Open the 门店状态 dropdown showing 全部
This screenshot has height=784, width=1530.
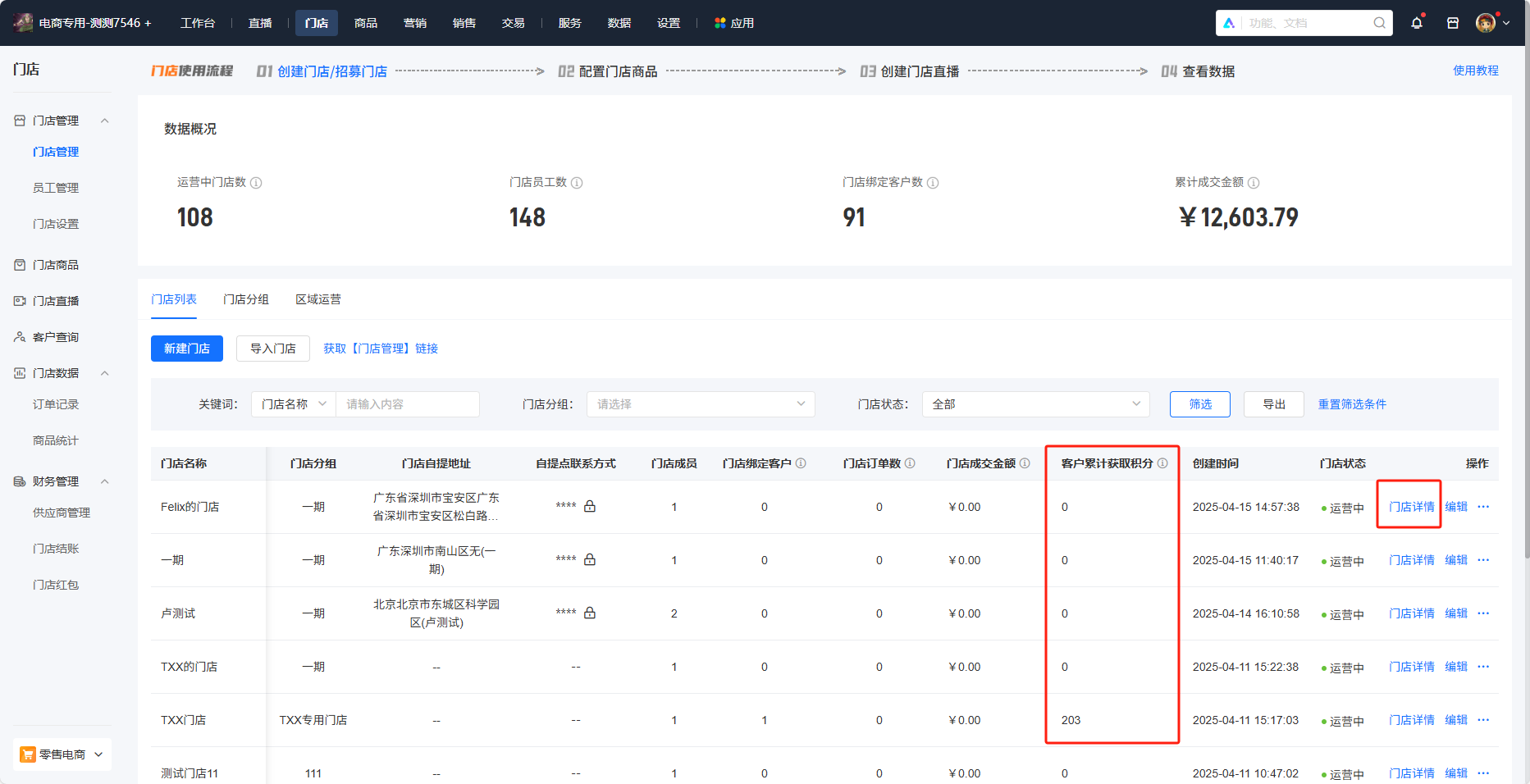coord(1036,404)
